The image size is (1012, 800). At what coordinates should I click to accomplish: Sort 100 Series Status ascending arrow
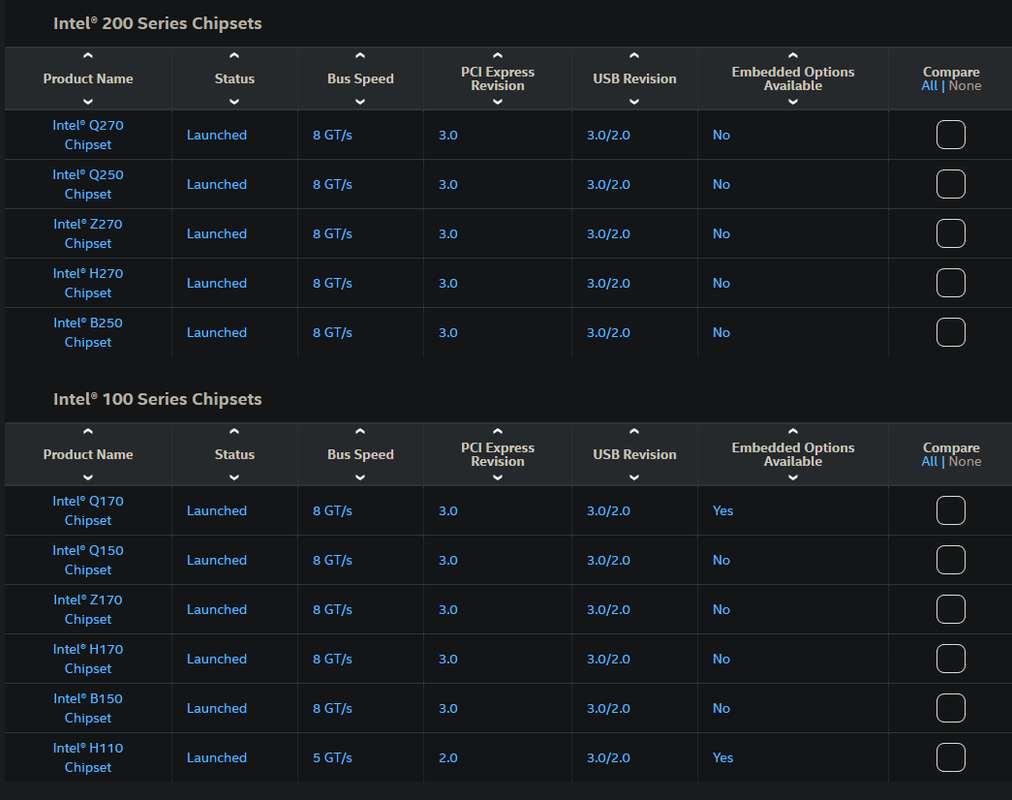coord(234,432)
